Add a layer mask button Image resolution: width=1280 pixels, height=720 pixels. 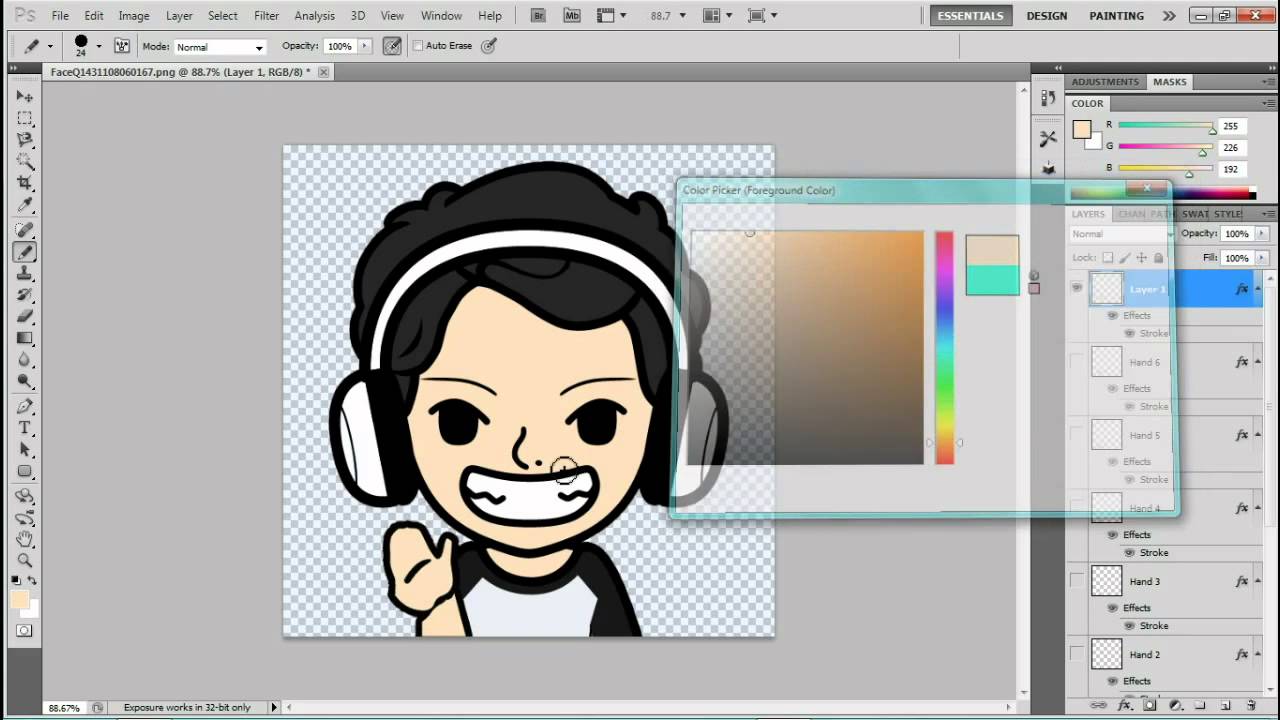(x=1150, y=705)
